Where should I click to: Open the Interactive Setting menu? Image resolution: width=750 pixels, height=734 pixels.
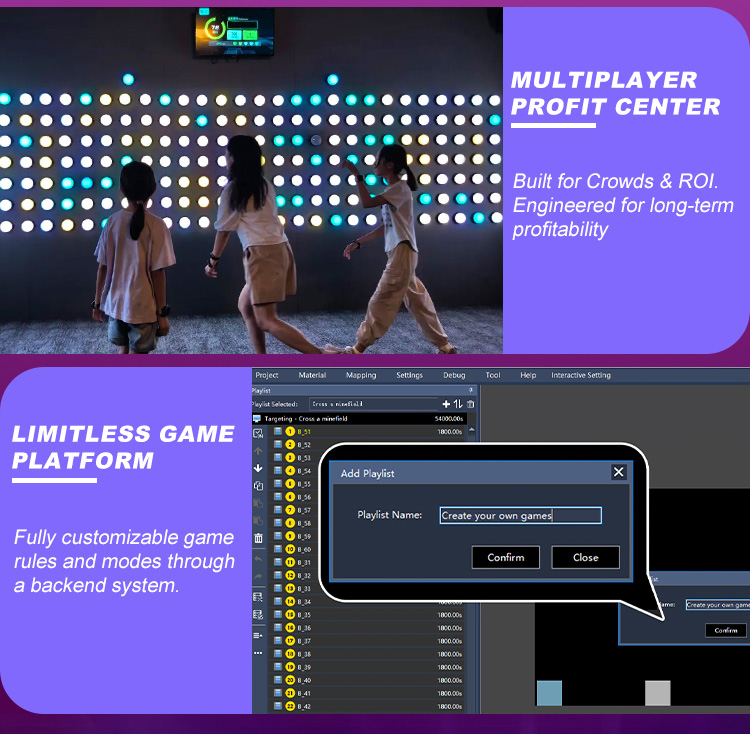[581, 375]
